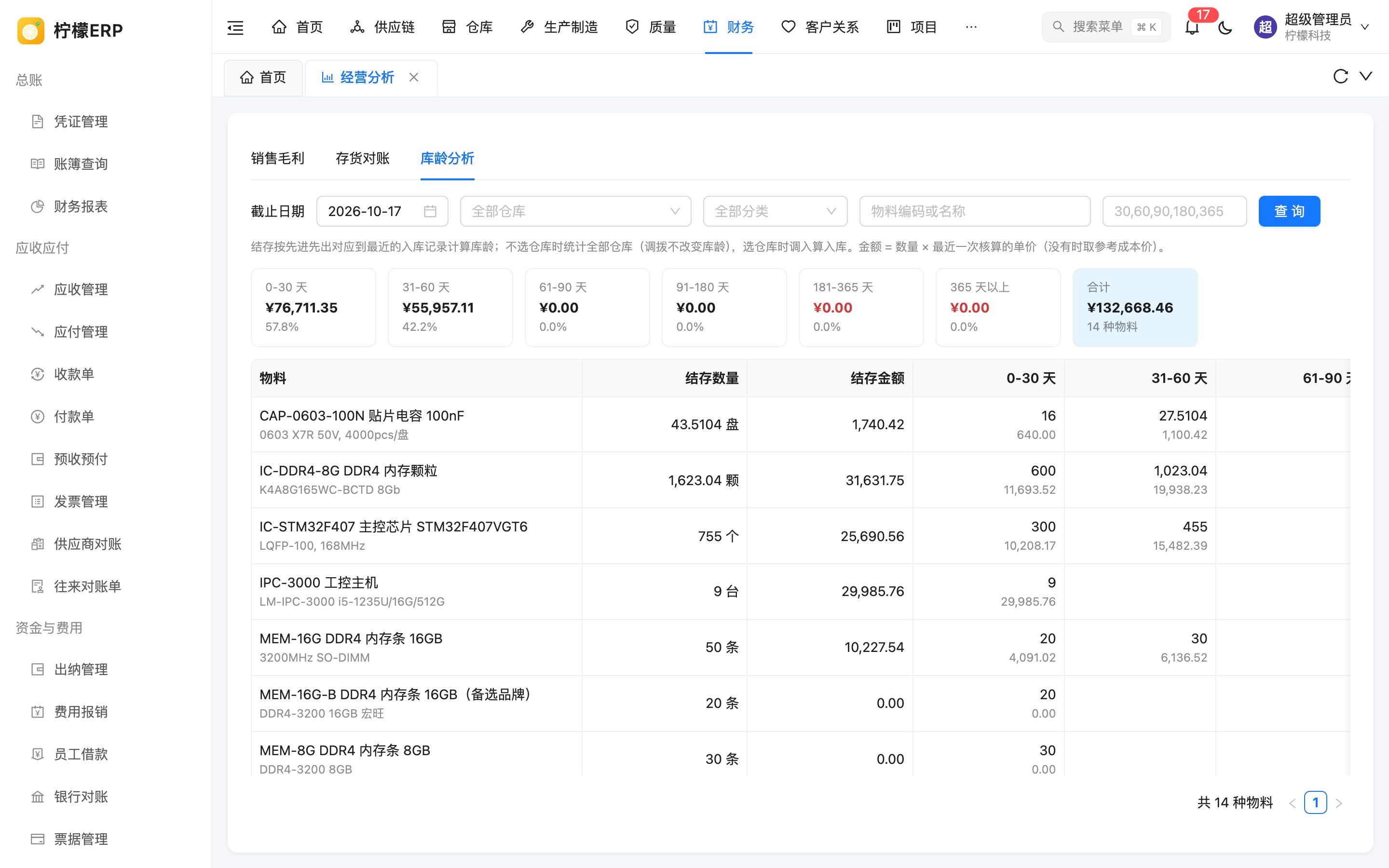Image resolution: width=1389 pixels, height=868 pixels.
Task: Open 生产制造 top menu
Action: point(559,27)
